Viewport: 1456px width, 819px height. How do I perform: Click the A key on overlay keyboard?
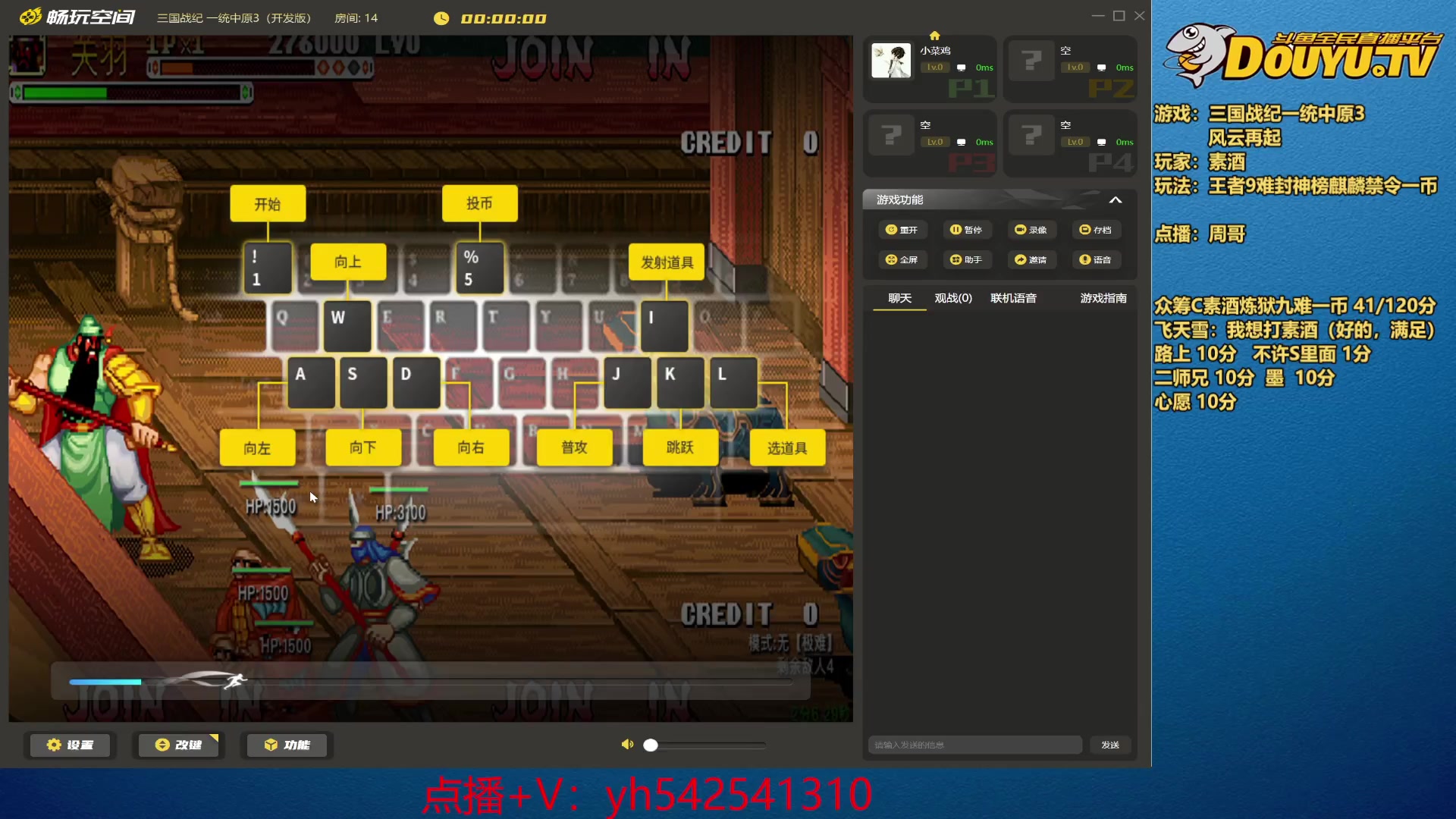pos(311,382)
